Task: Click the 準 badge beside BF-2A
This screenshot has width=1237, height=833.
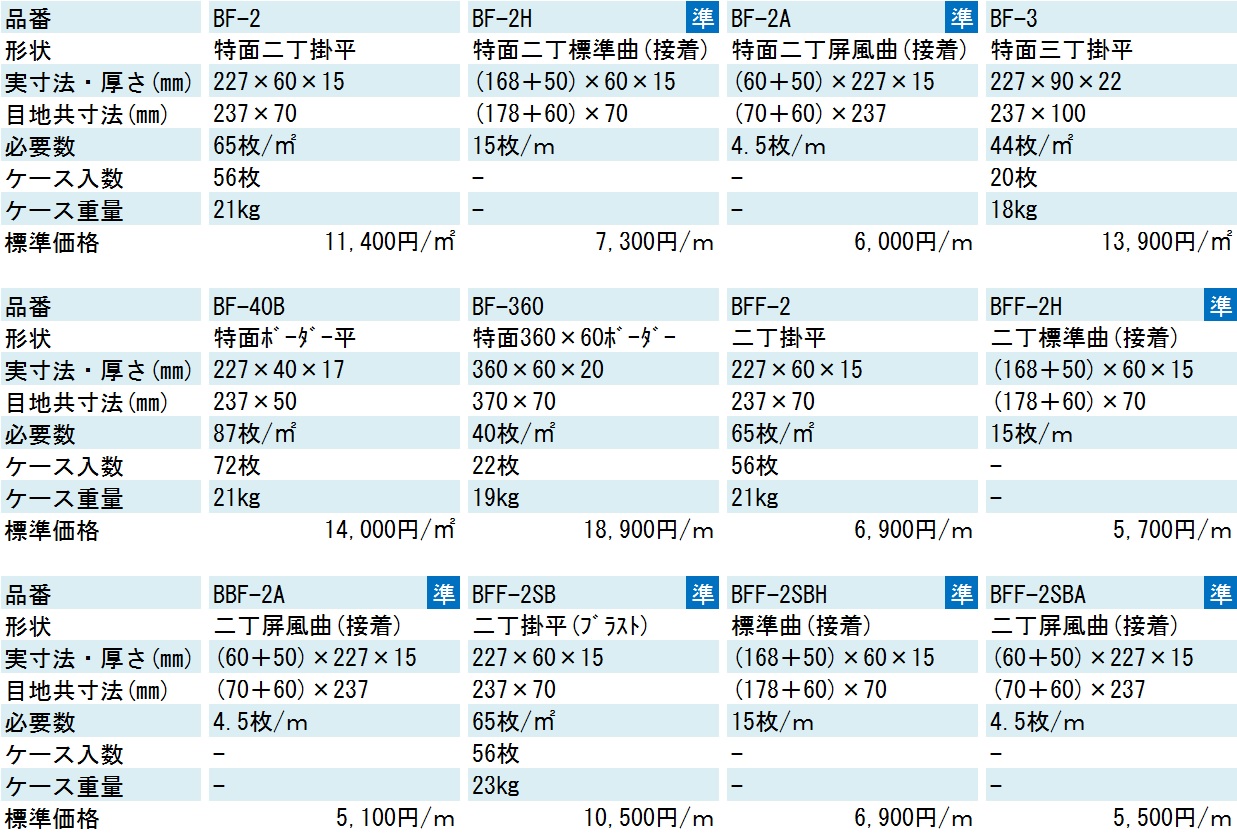Action: coord(961,17)
